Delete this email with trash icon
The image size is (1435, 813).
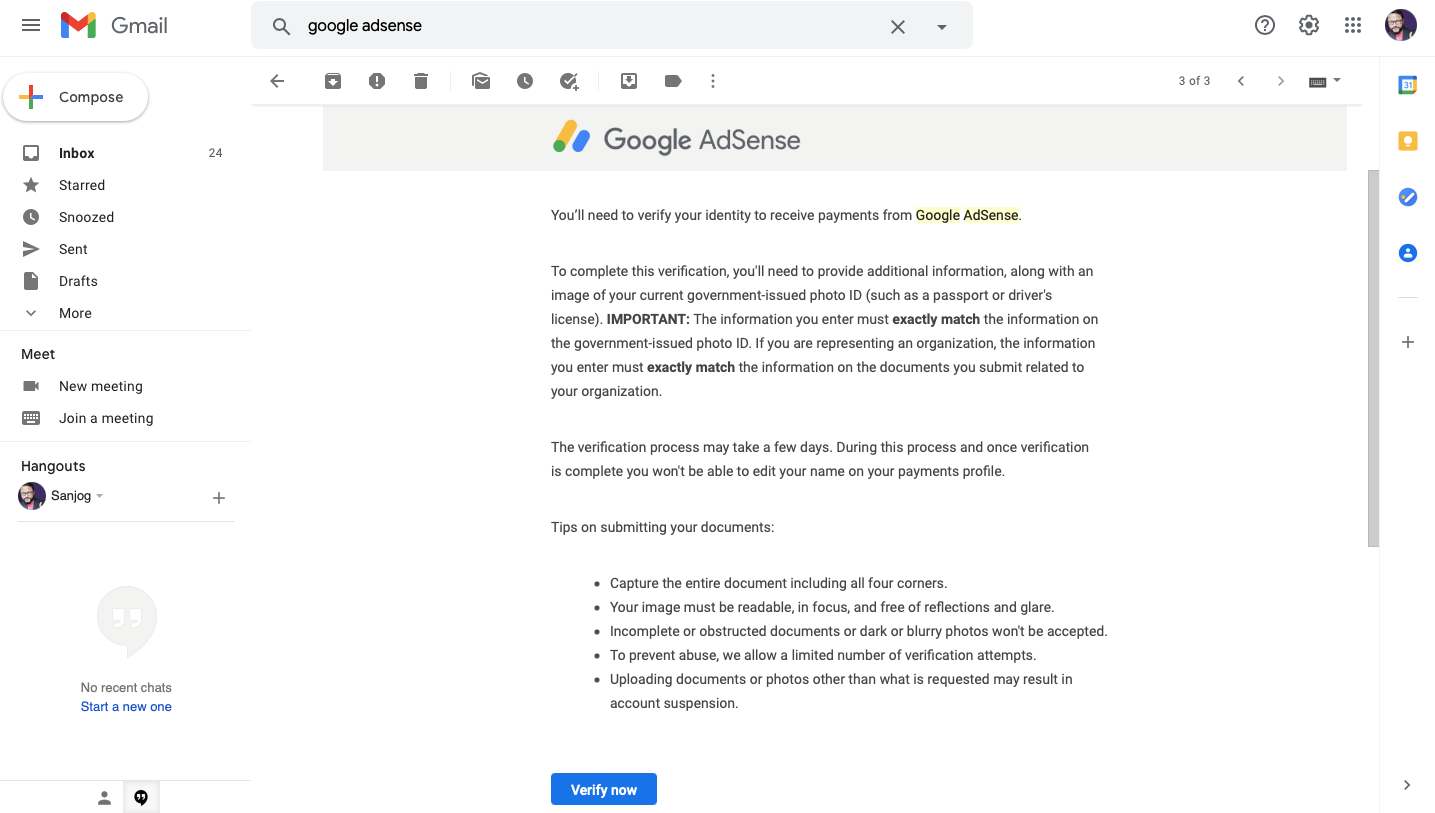tap(421, 81)
